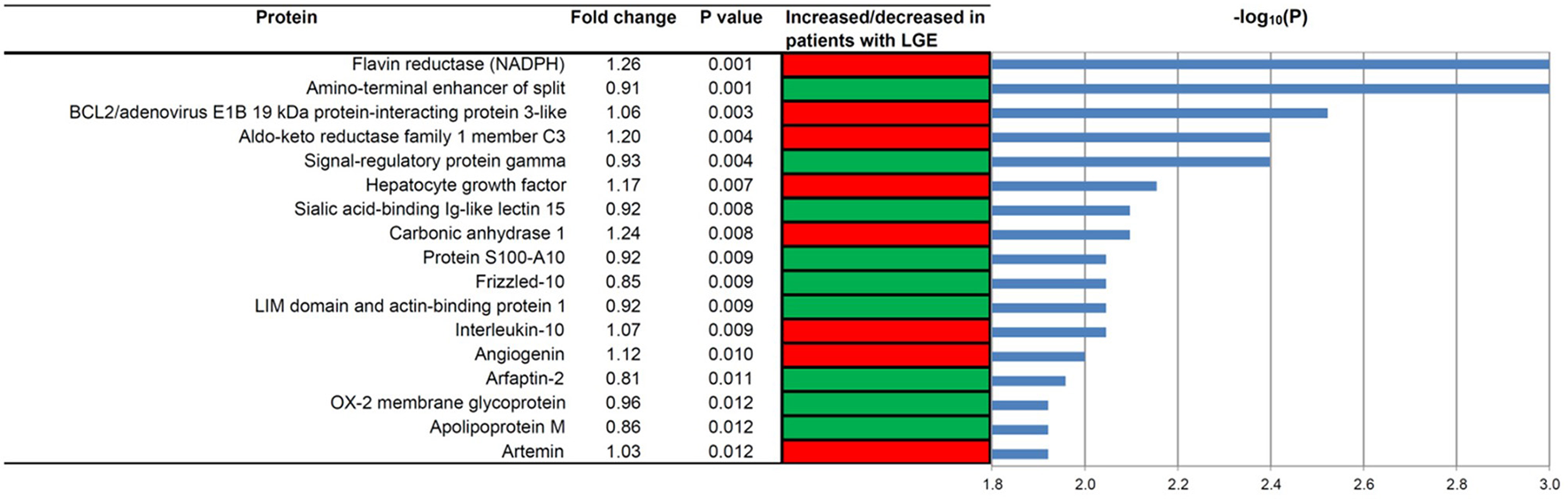Click the "Protein" column header
The height and width of the screenshot is (499, 1568).
click(x=286, y=18)
